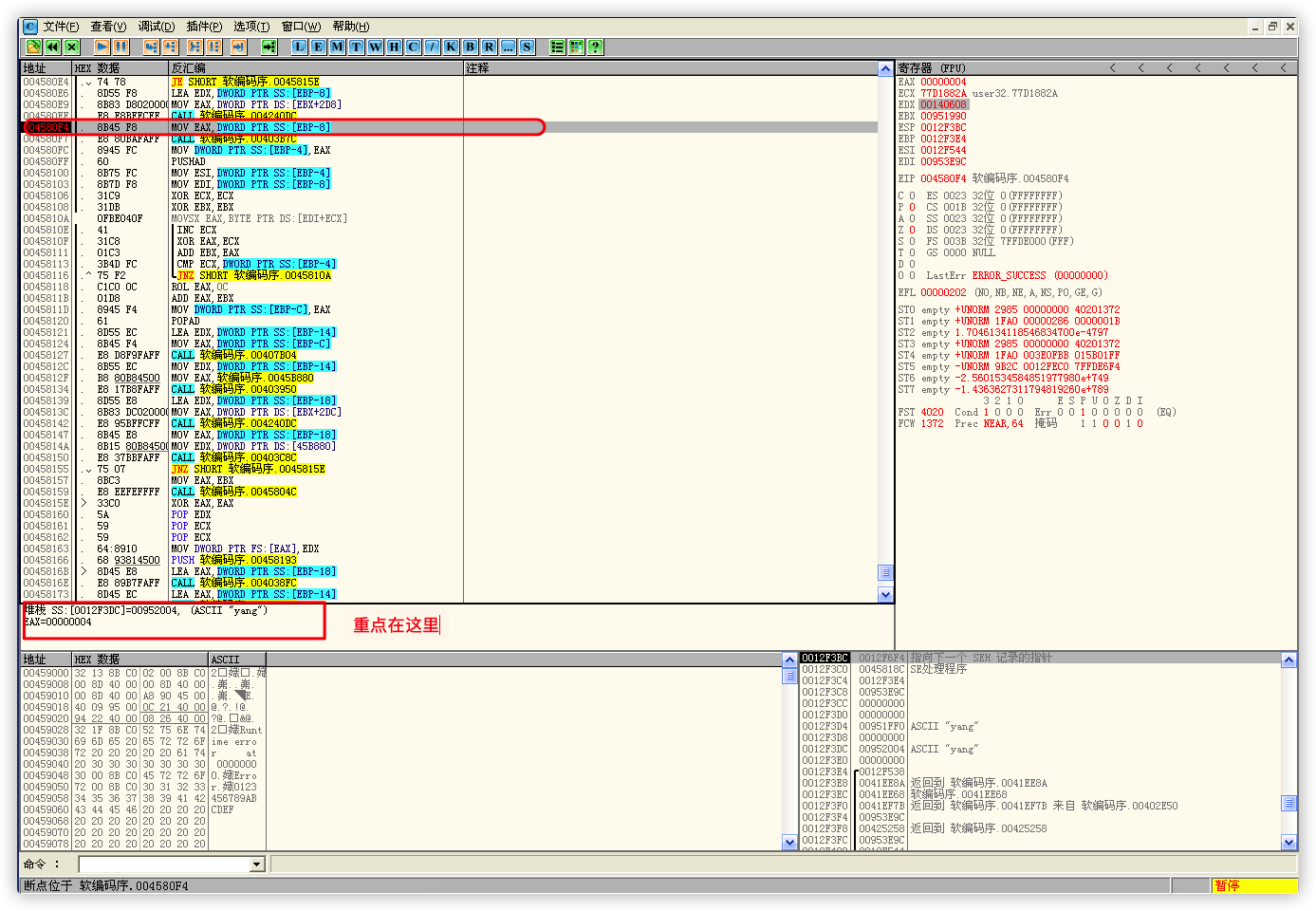
Task: Open the 插件(P) plugins menu
Action: 204,27
